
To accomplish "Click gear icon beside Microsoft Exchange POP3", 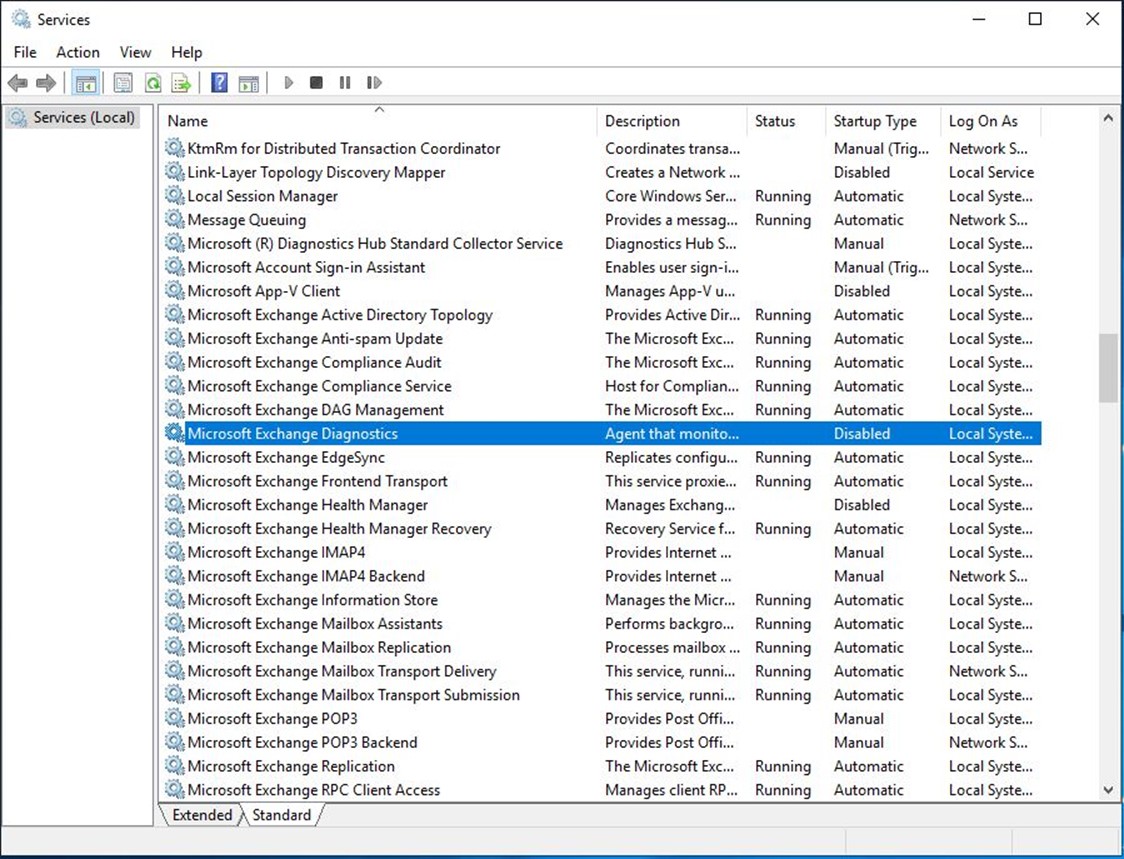I will pos(174,718).
